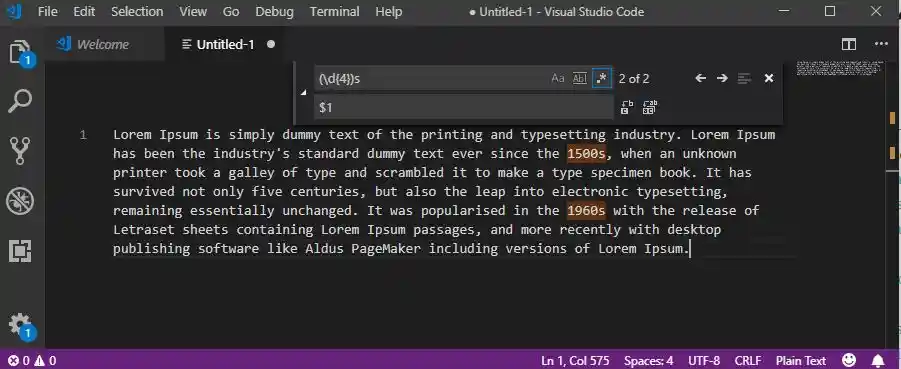Change language mode via Plain Text
The image size is (901, 369).
[x=800, y=361]
